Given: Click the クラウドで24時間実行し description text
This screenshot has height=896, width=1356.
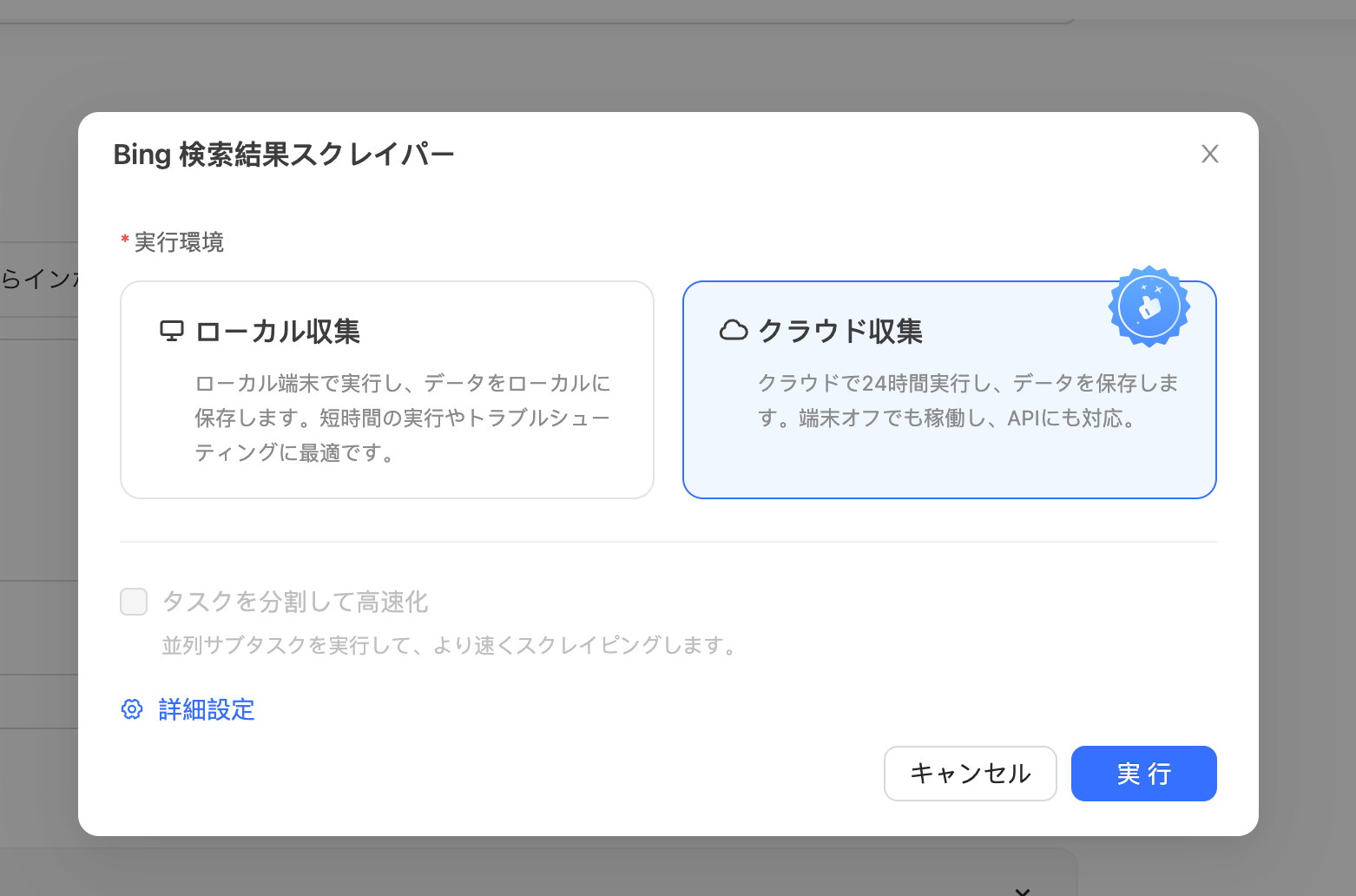Looking at the screenshot, I should 968,400.
